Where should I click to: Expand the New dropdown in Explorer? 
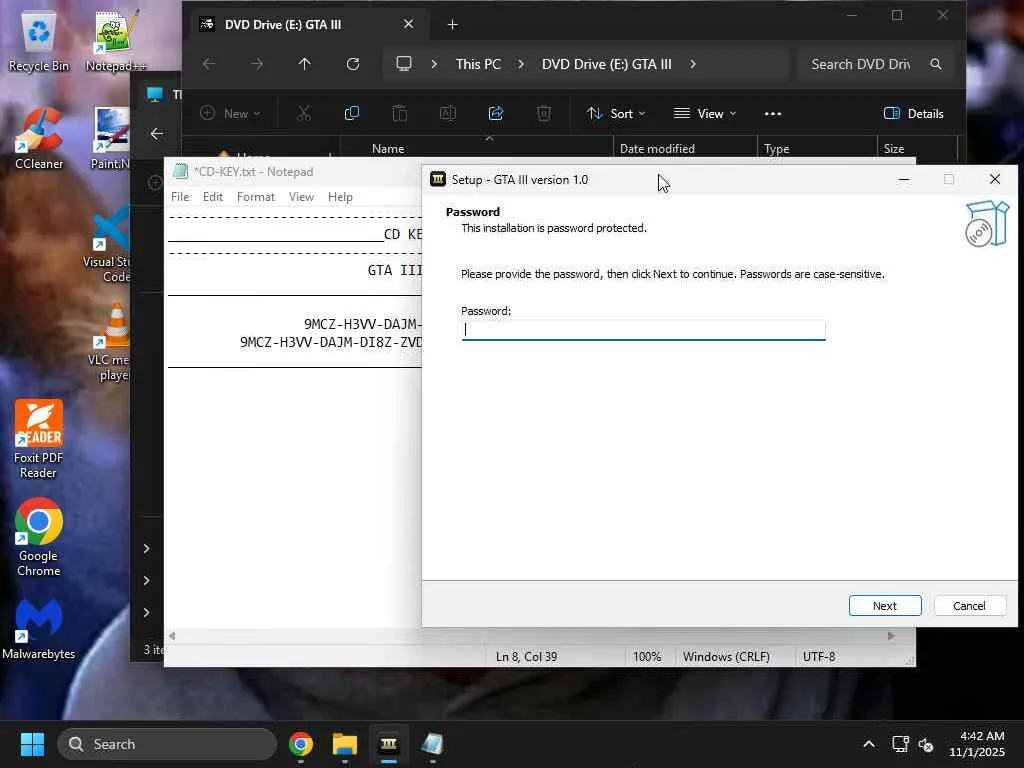(230, 113)
